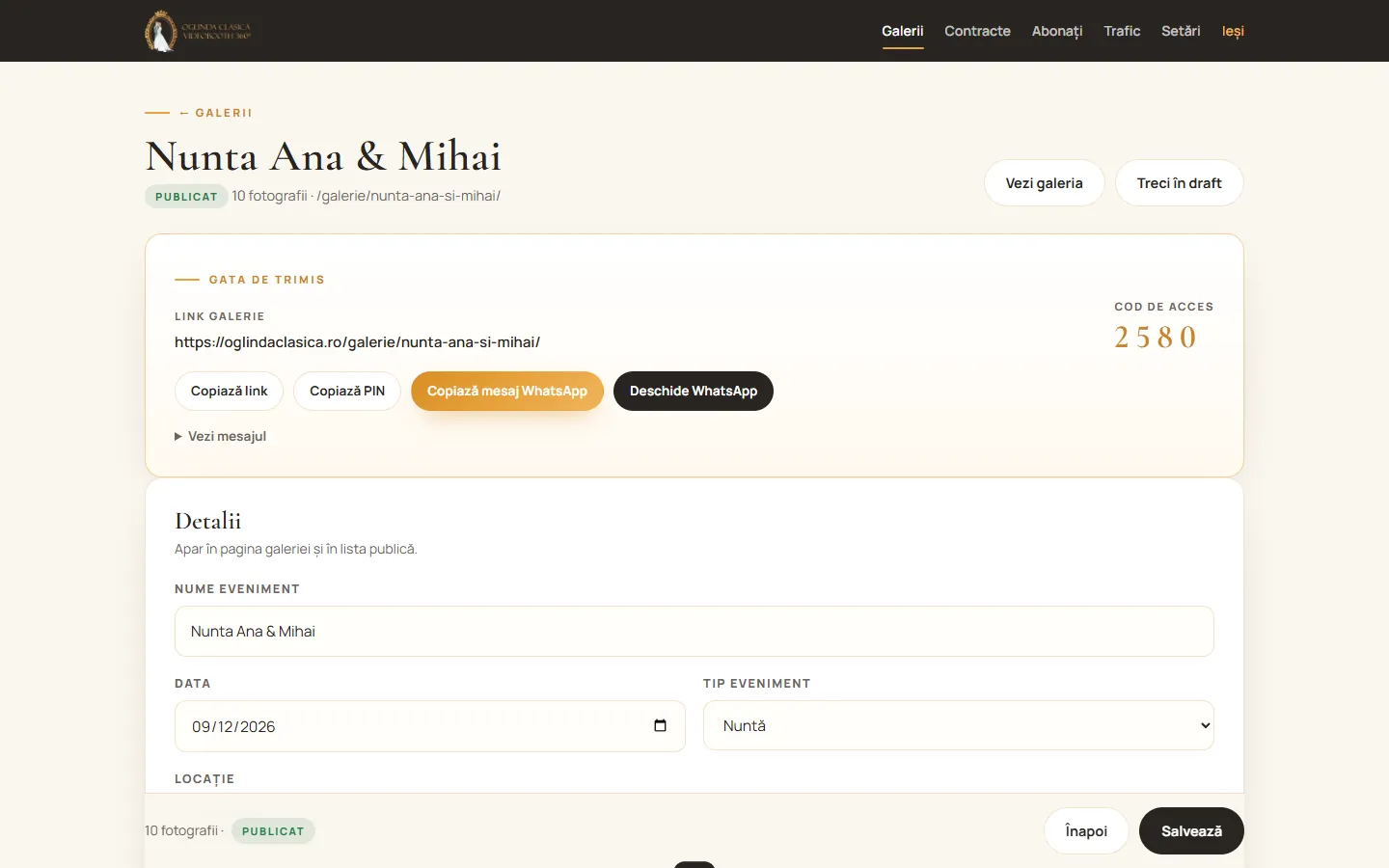This screenshot has height=868, width=1389.
Task: Open the Trafic menu item
Action: pos(1122,31)
